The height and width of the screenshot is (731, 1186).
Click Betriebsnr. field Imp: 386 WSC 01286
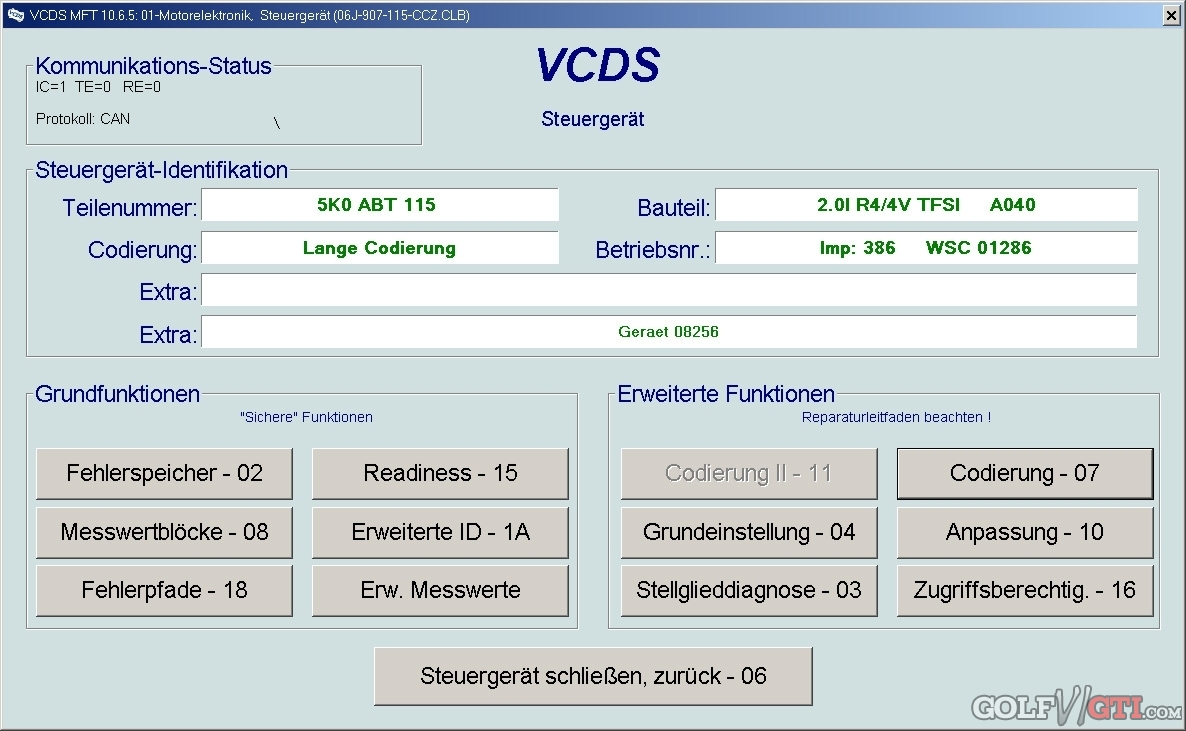click(926, 248)
